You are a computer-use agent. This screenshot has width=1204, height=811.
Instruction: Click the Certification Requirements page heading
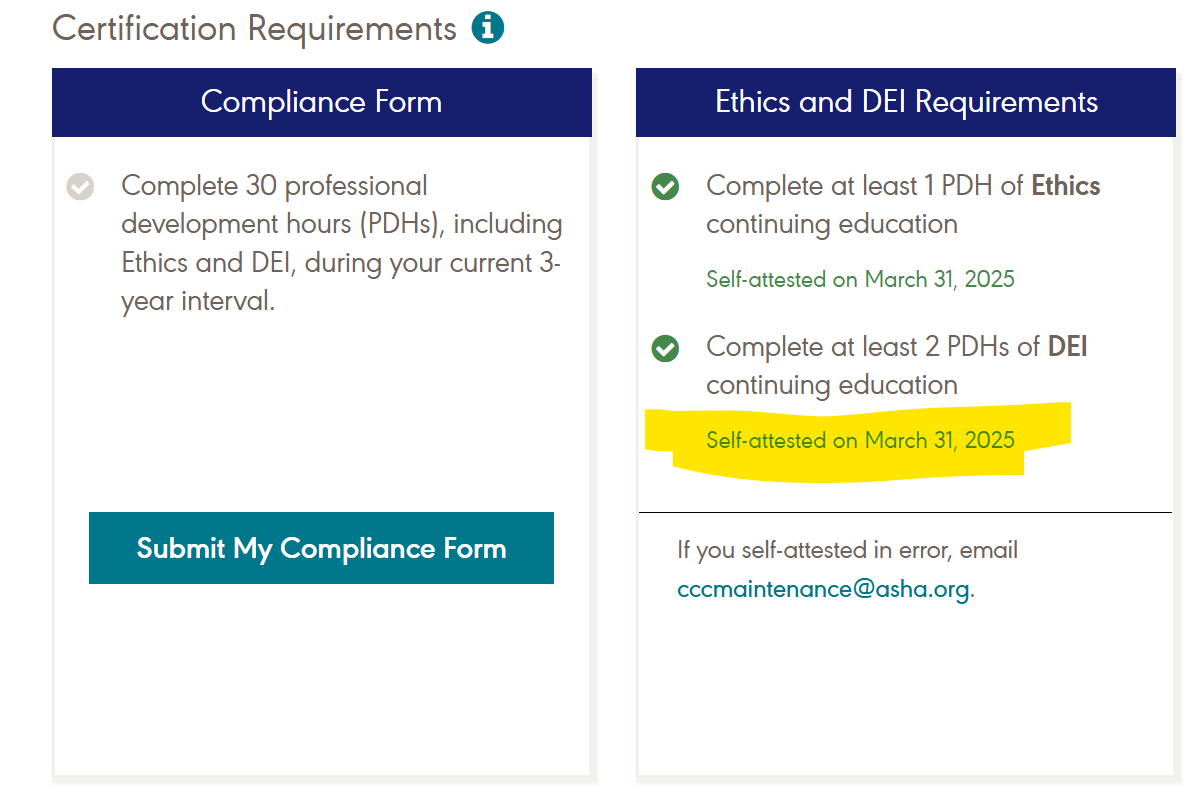pos(254,28)
